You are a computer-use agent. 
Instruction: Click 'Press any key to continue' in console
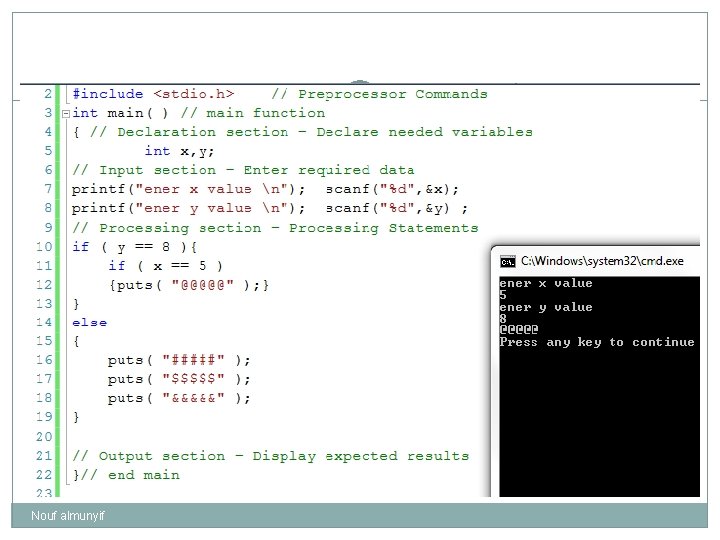[x=597, y=342]
